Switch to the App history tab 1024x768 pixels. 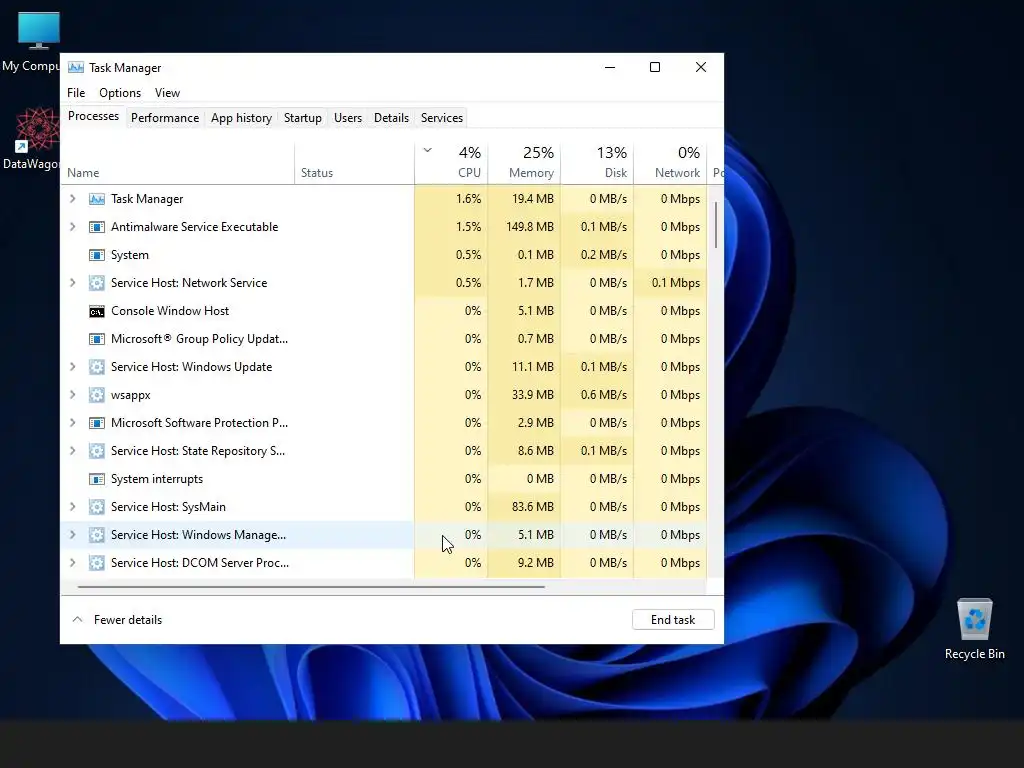coord(241,118)
